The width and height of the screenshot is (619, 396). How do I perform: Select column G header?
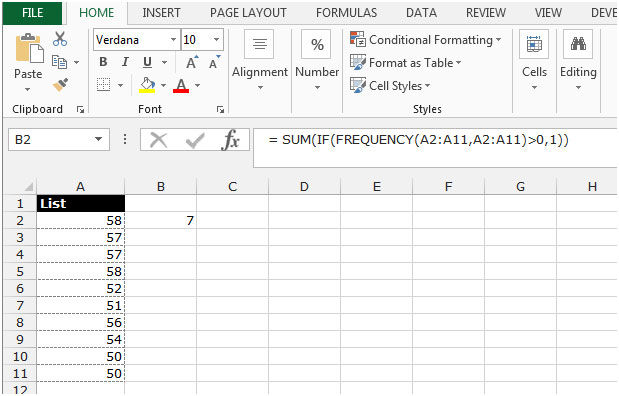520,186
